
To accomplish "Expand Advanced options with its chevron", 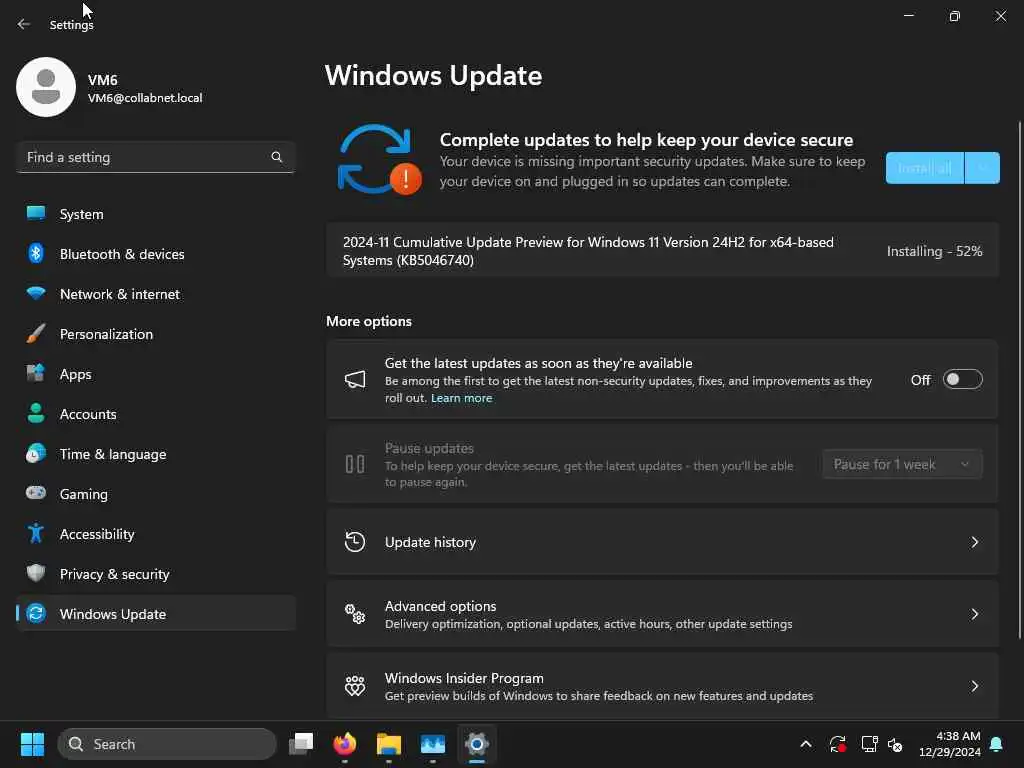I will click(x=974, y=614).
